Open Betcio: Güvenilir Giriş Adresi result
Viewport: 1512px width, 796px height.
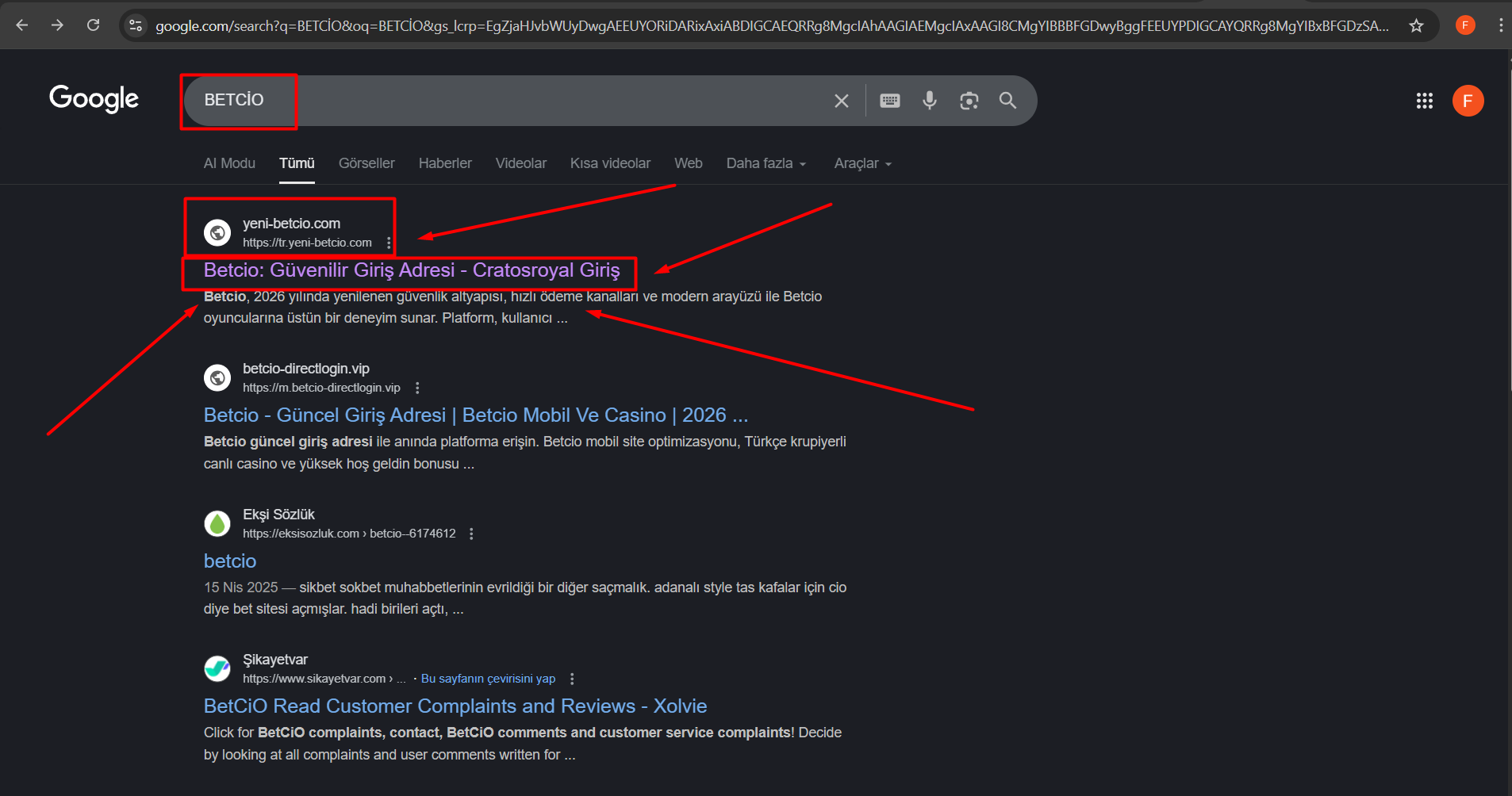point(412,270)
